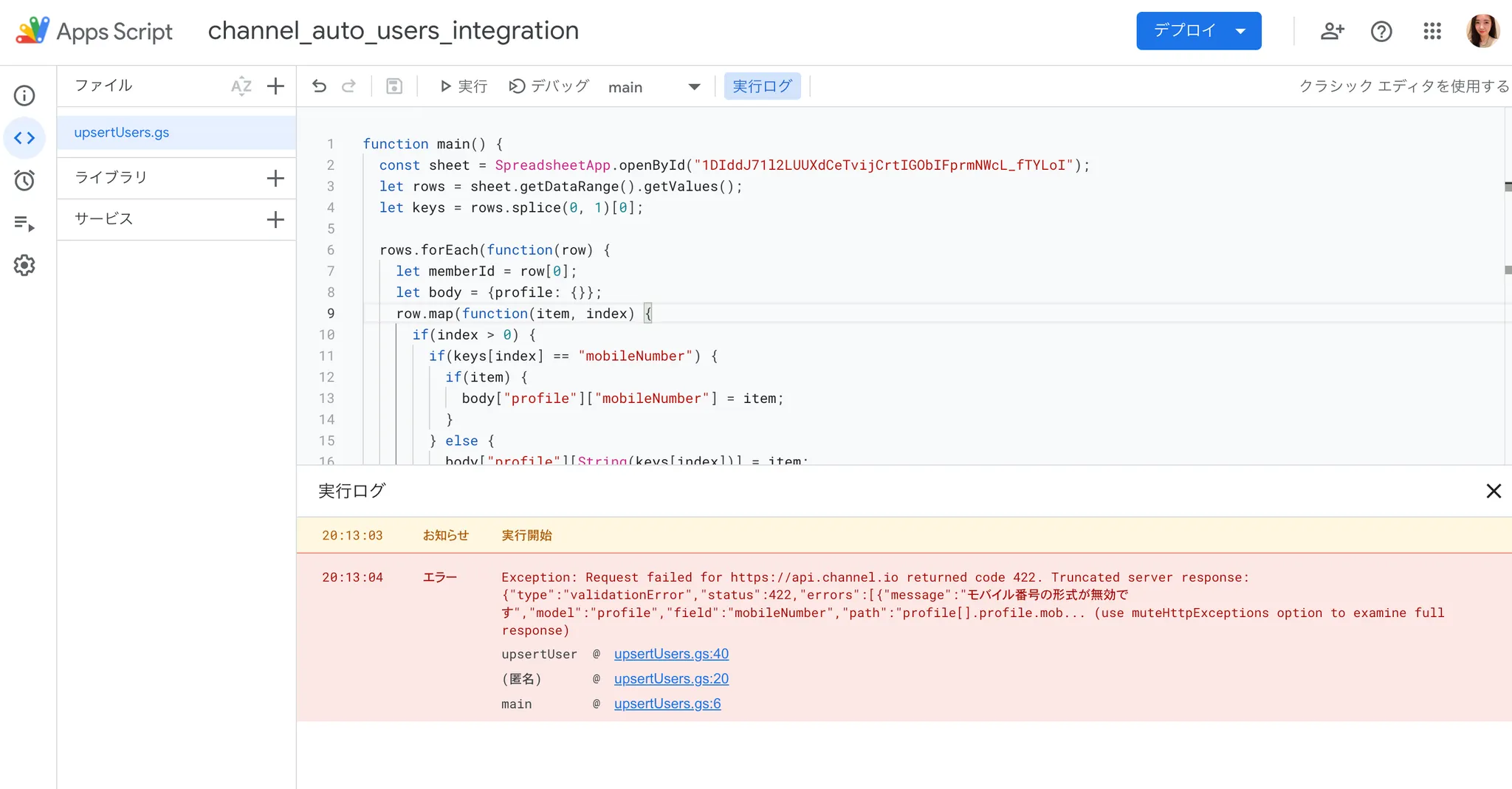This screenshot has width=1512, height=789.
Task: Close the execution log panel
Action: [x=1494, y=491]
